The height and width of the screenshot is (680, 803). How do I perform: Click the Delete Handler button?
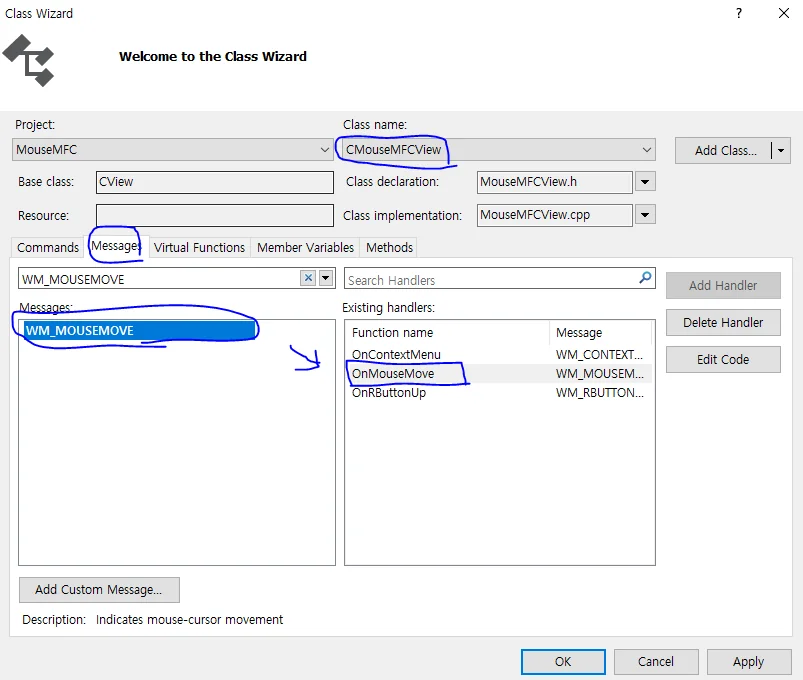click(723, 323)
